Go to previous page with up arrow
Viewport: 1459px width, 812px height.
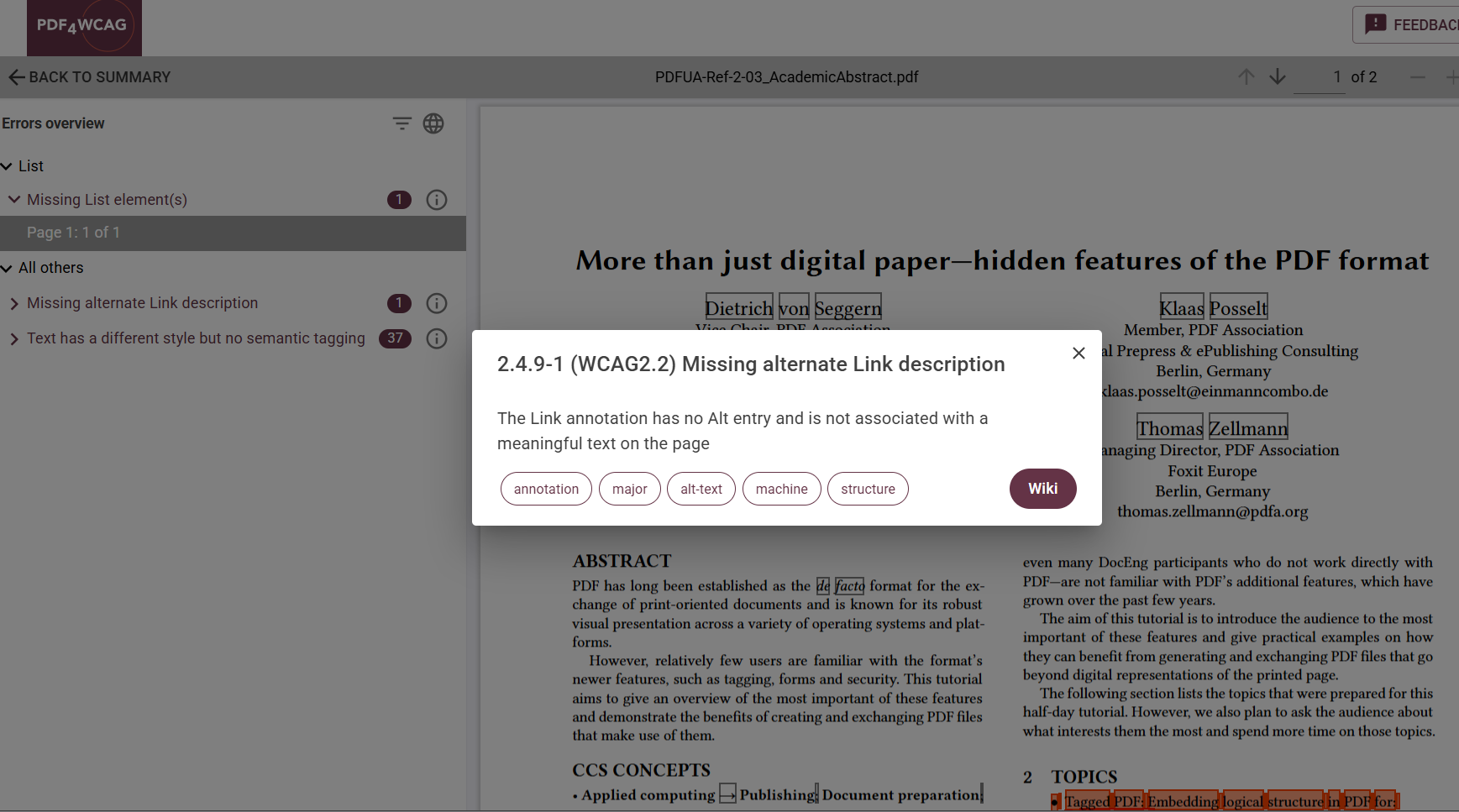1246,77
